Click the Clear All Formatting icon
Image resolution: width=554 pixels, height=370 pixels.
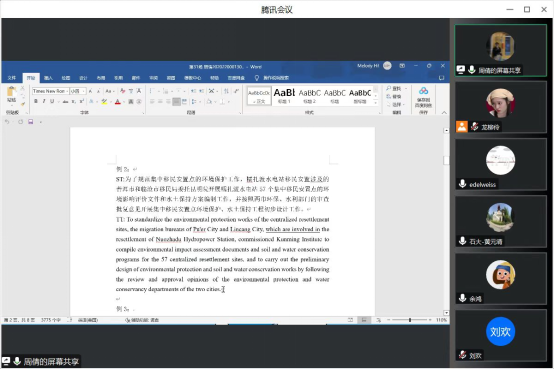coord(123,91)
